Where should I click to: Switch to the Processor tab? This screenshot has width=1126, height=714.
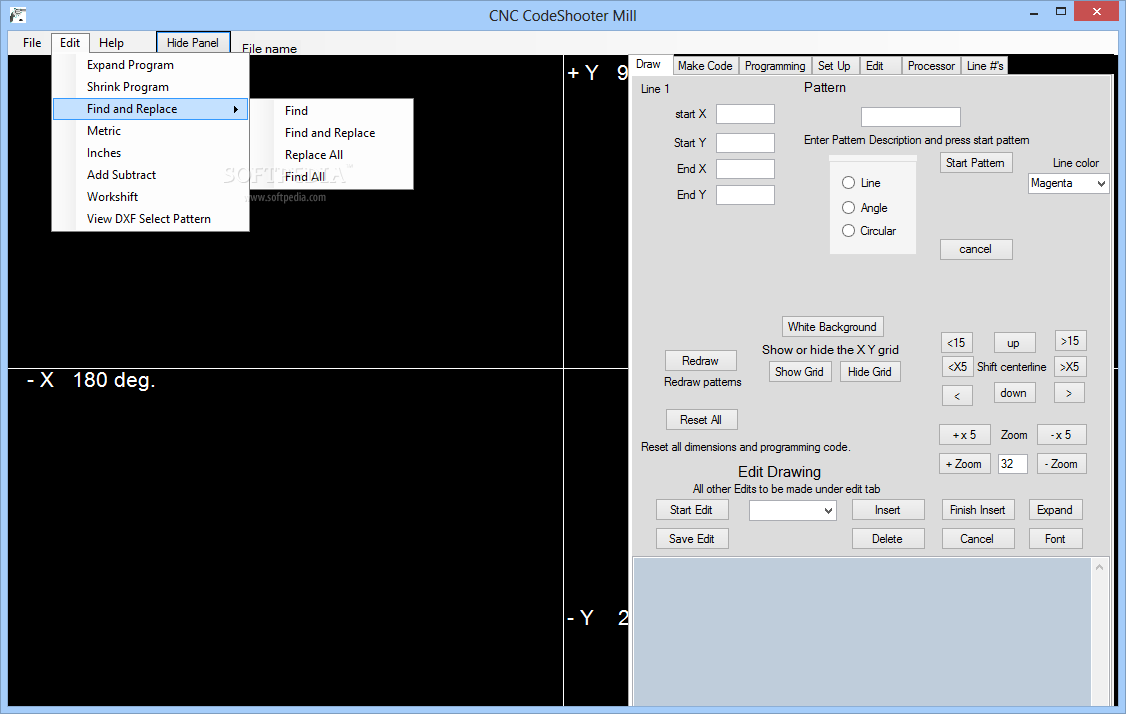click(931, 65)
